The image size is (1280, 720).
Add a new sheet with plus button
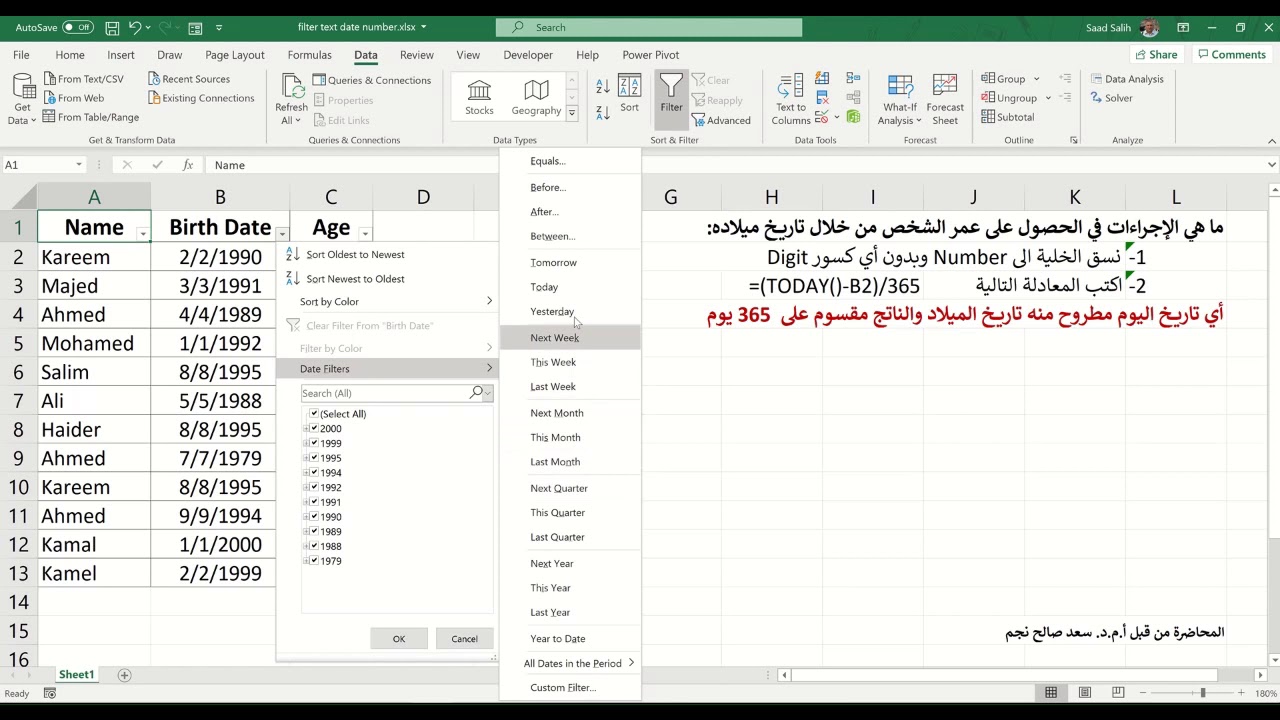[x=124, y=675]
